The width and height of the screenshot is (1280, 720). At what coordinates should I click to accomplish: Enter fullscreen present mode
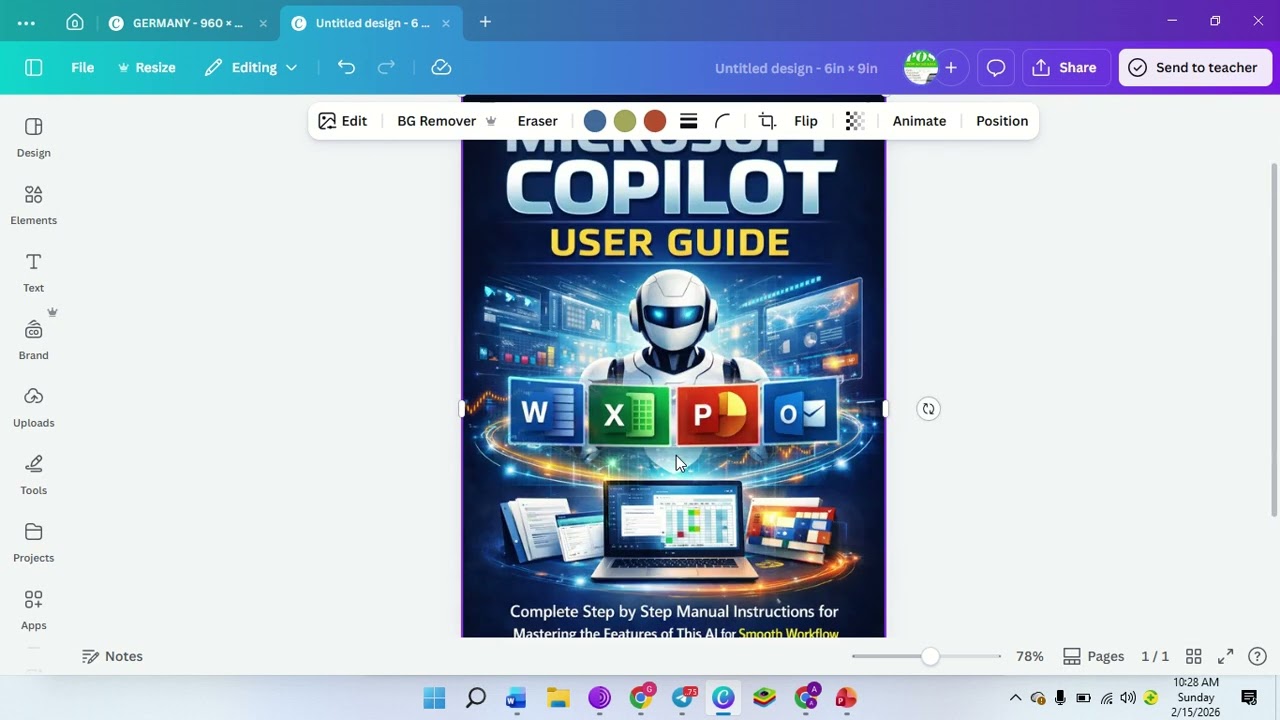point(1225,656)
